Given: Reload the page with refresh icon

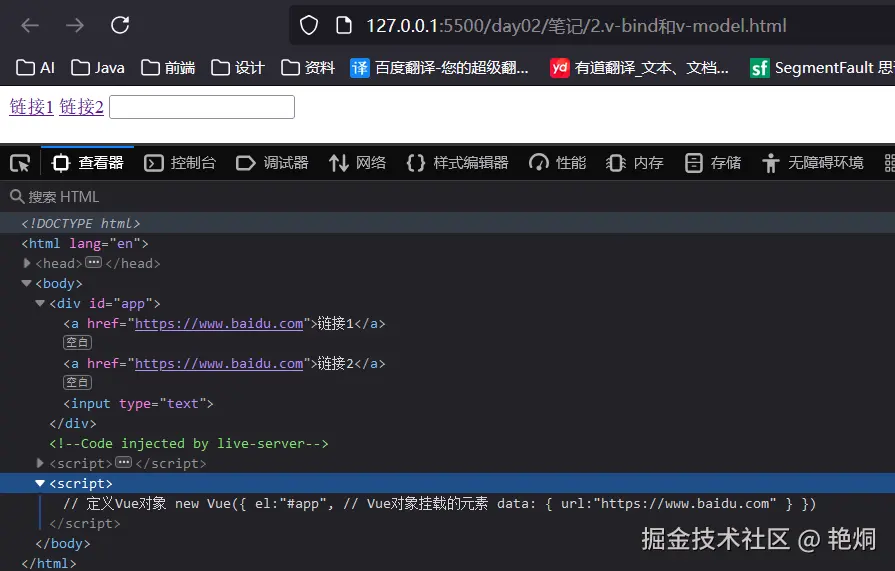Looking at the screenshot, I should (x=120, y=25).
